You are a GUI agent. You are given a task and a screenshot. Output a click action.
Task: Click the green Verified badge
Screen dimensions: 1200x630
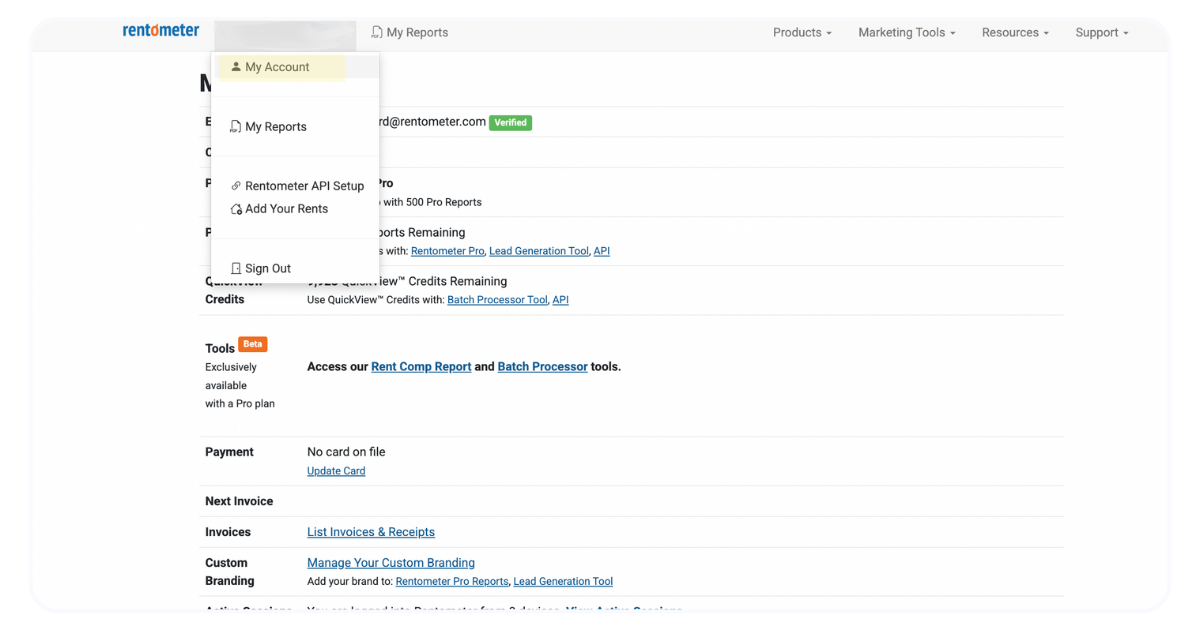pyautogui.click(x=510, y=122)
